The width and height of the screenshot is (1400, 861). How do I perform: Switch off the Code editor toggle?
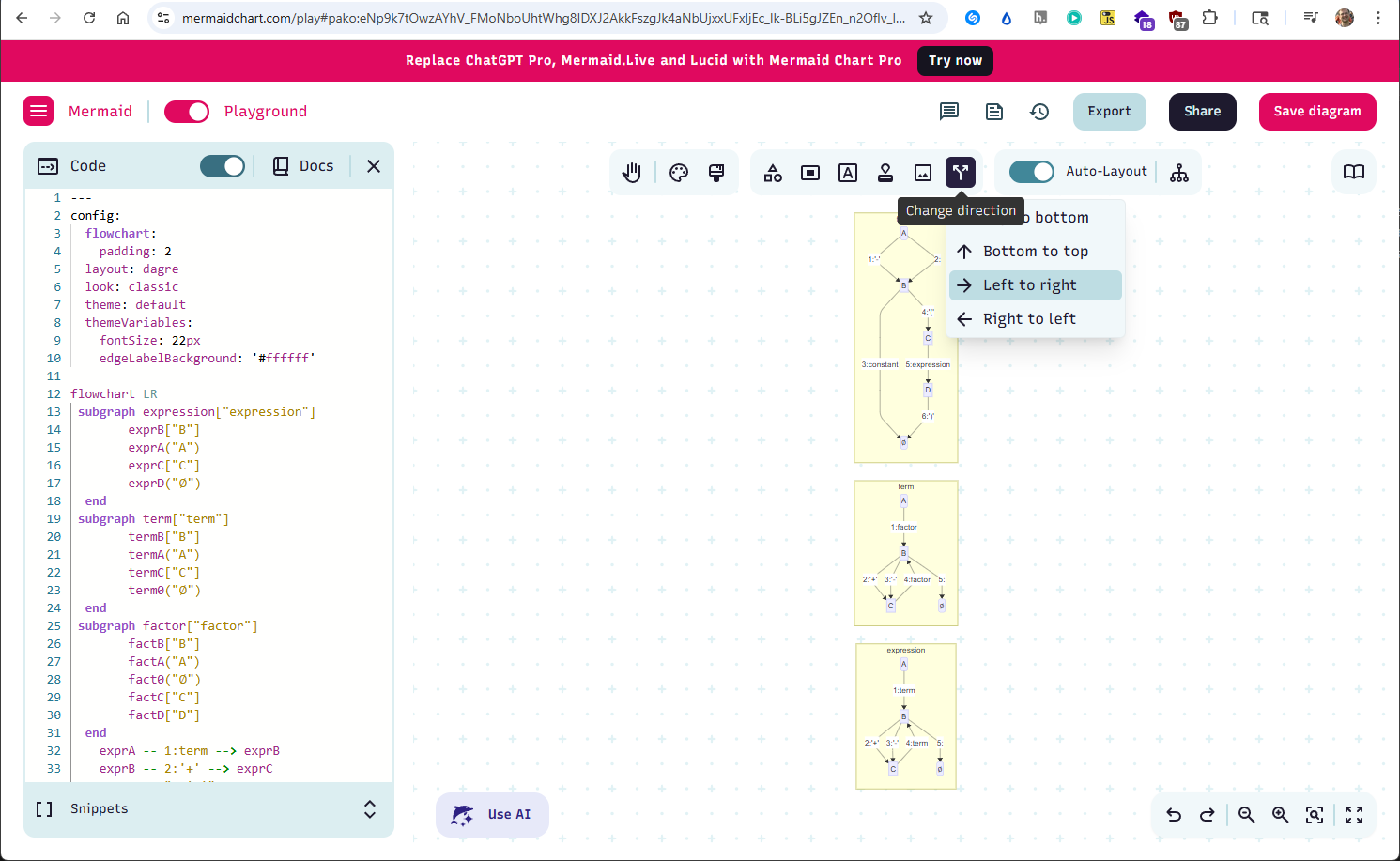coord(222,165)
